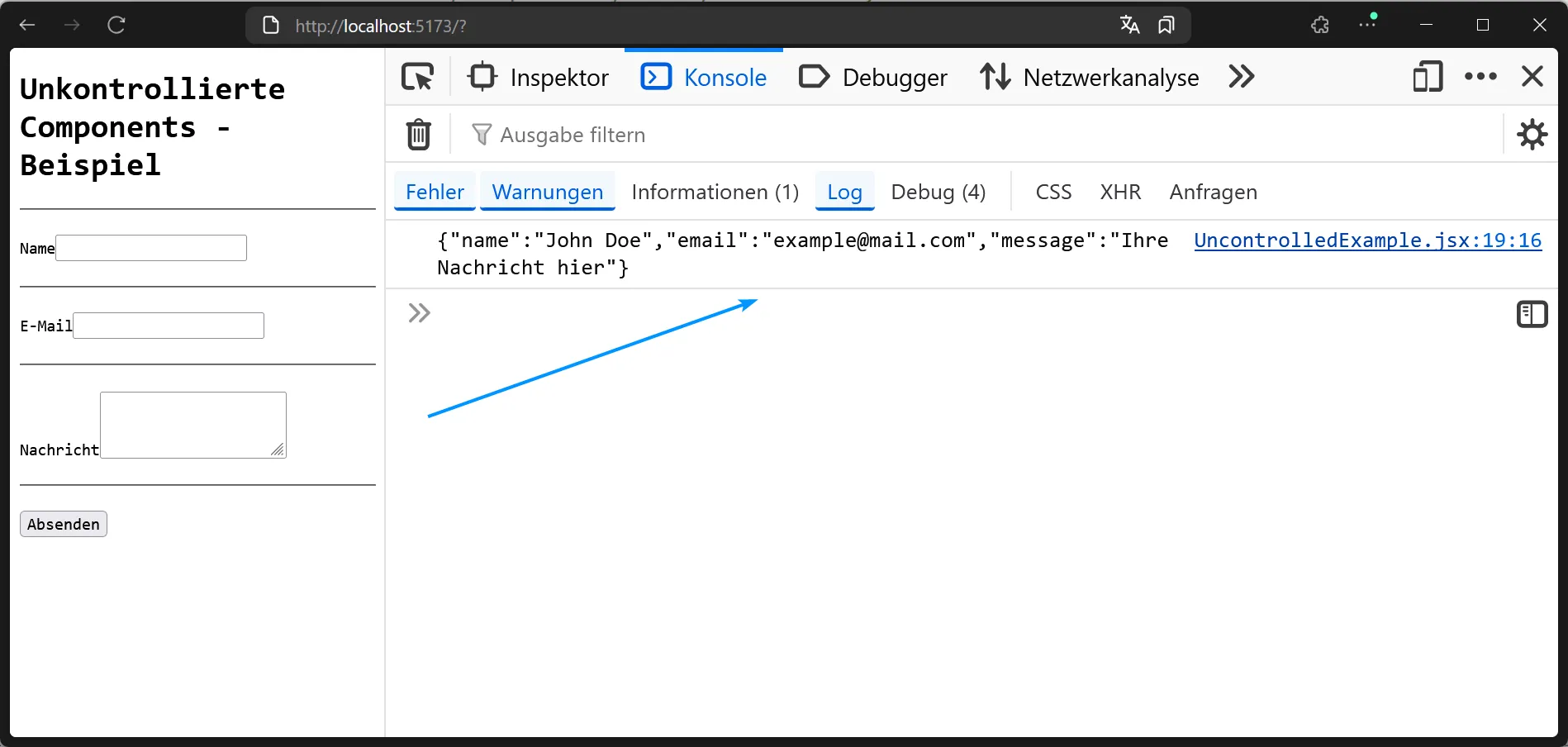
Task: Open the Netzwerkanalyse tab
Action: 1090,77
